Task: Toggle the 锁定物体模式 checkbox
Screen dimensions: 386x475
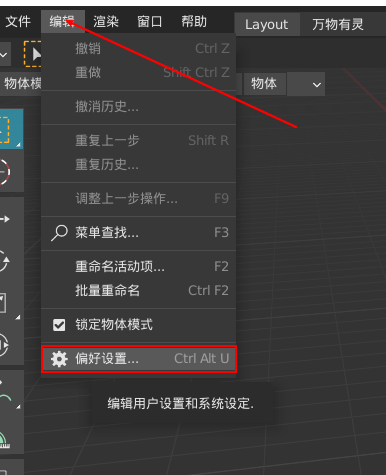Action: click(59, 325)
